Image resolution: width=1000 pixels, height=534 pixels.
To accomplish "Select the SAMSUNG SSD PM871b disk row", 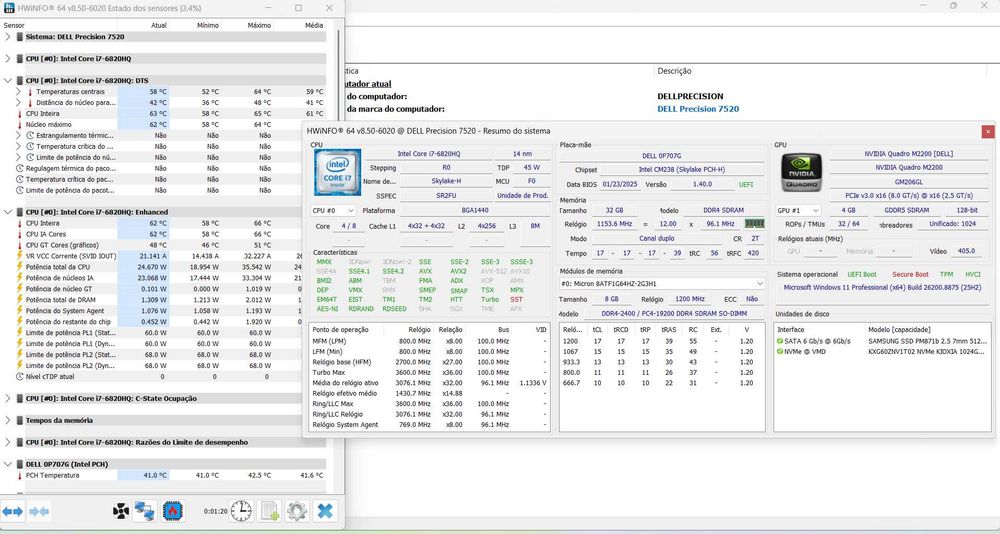I will pos(883,341).
